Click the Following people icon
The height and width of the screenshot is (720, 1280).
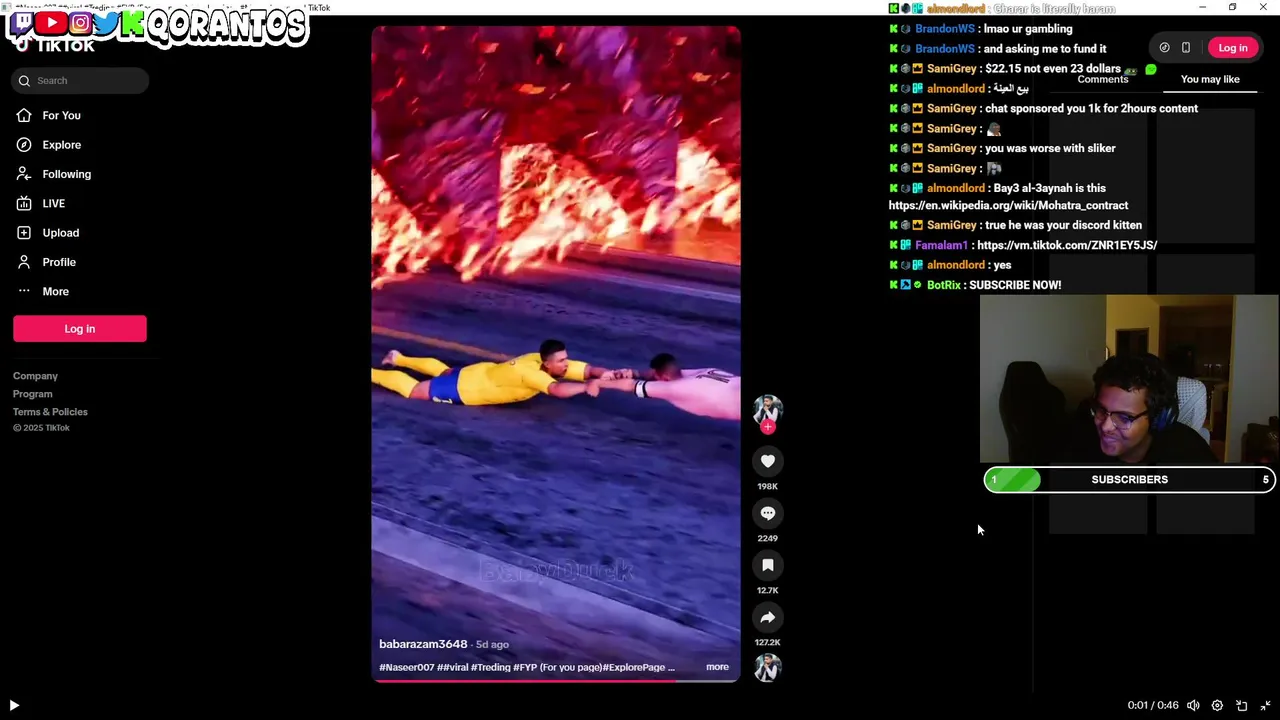pyautogui.click(x=24, y=174)
